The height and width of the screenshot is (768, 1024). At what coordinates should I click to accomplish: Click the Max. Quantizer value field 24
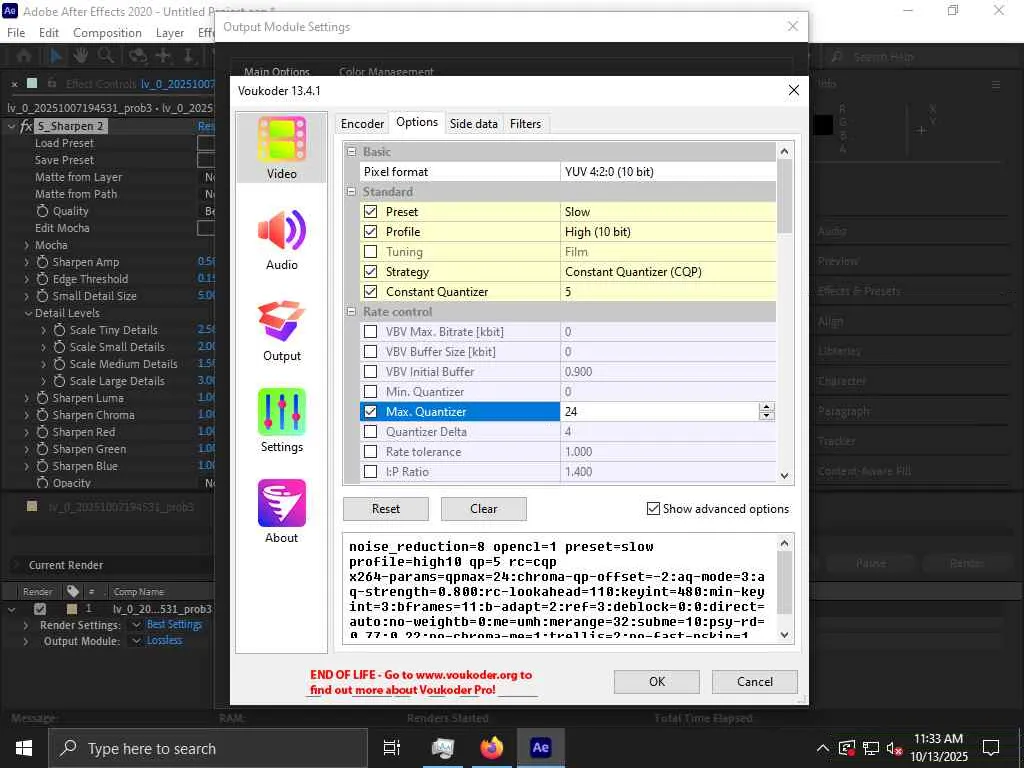pos(660,411)
